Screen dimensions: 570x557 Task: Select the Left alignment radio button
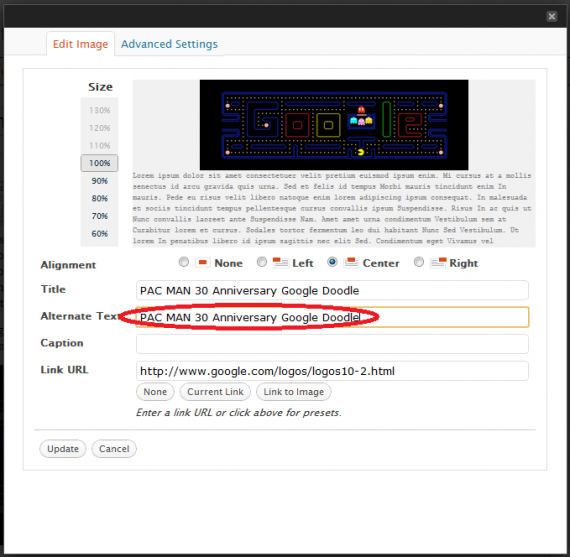tap(262, 262)
